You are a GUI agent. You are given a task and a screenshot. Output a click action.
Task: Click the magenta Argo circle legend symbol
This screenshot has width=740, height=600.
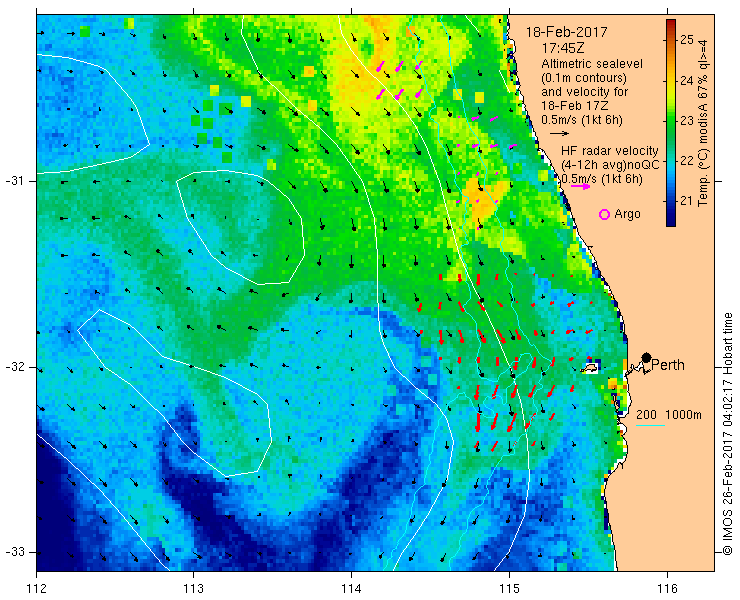[x=604, y=215]
